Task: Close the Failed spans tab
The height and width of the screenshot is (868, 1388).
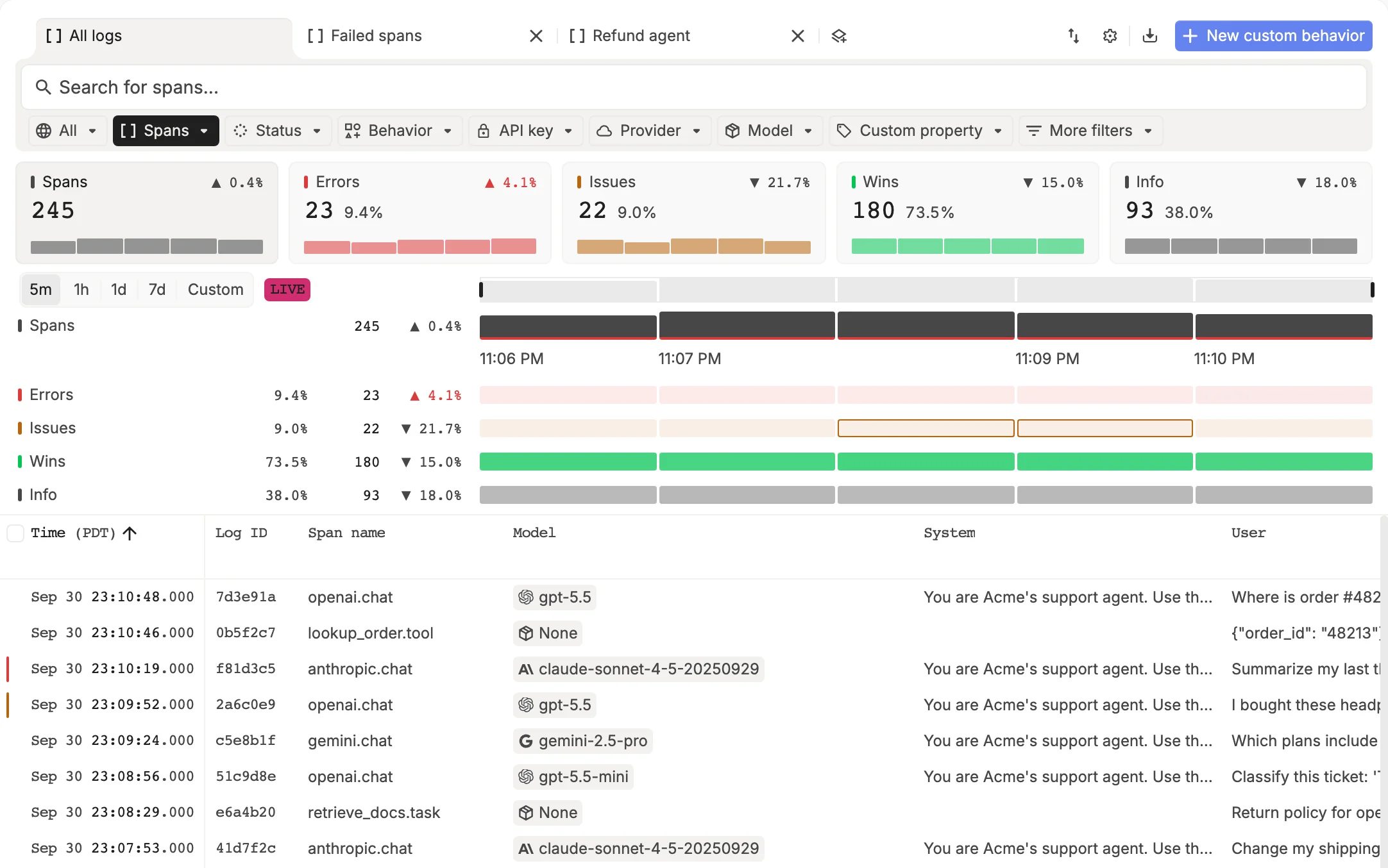Action: click(x=536, y=36)
